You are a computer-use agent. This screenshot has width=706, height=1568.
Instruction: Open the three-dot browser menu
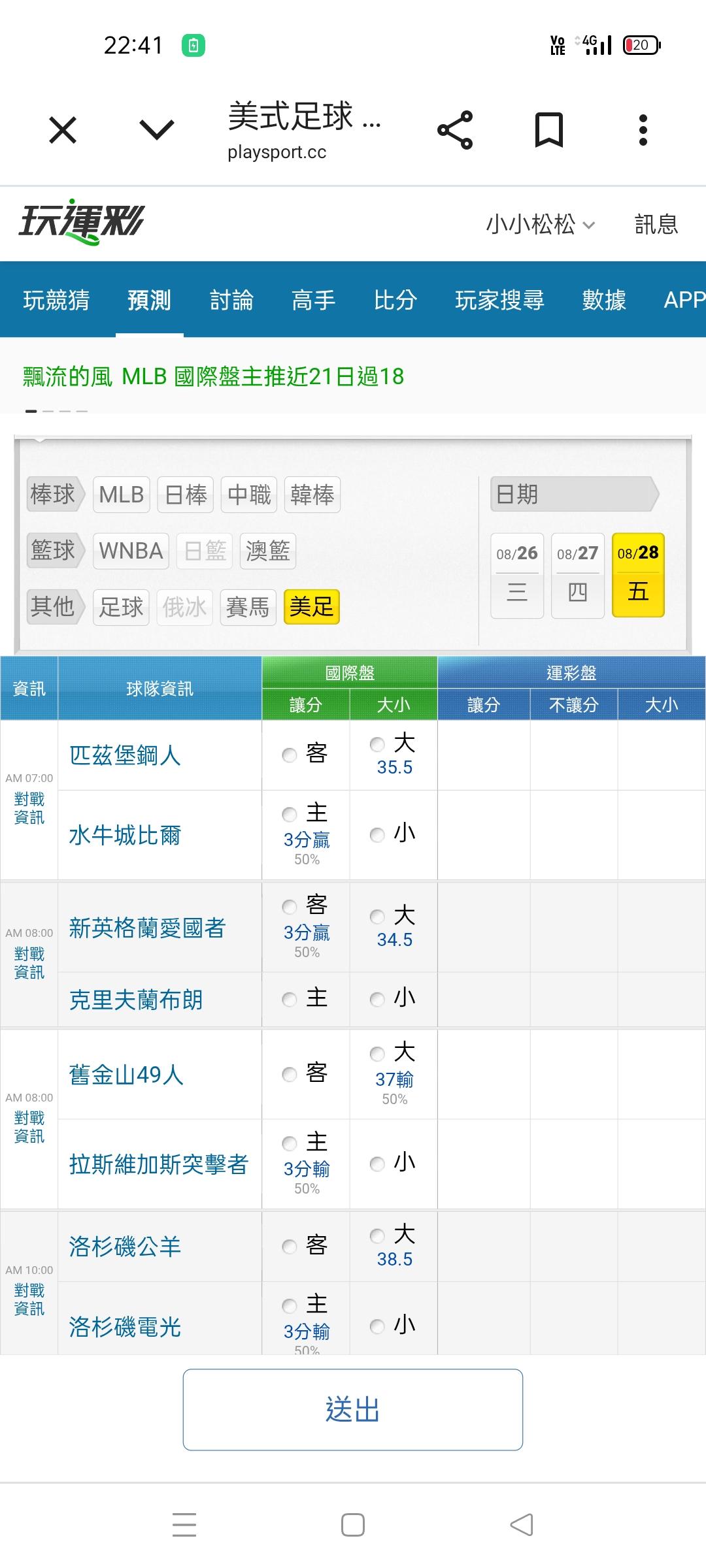click(x=643, y=130)
